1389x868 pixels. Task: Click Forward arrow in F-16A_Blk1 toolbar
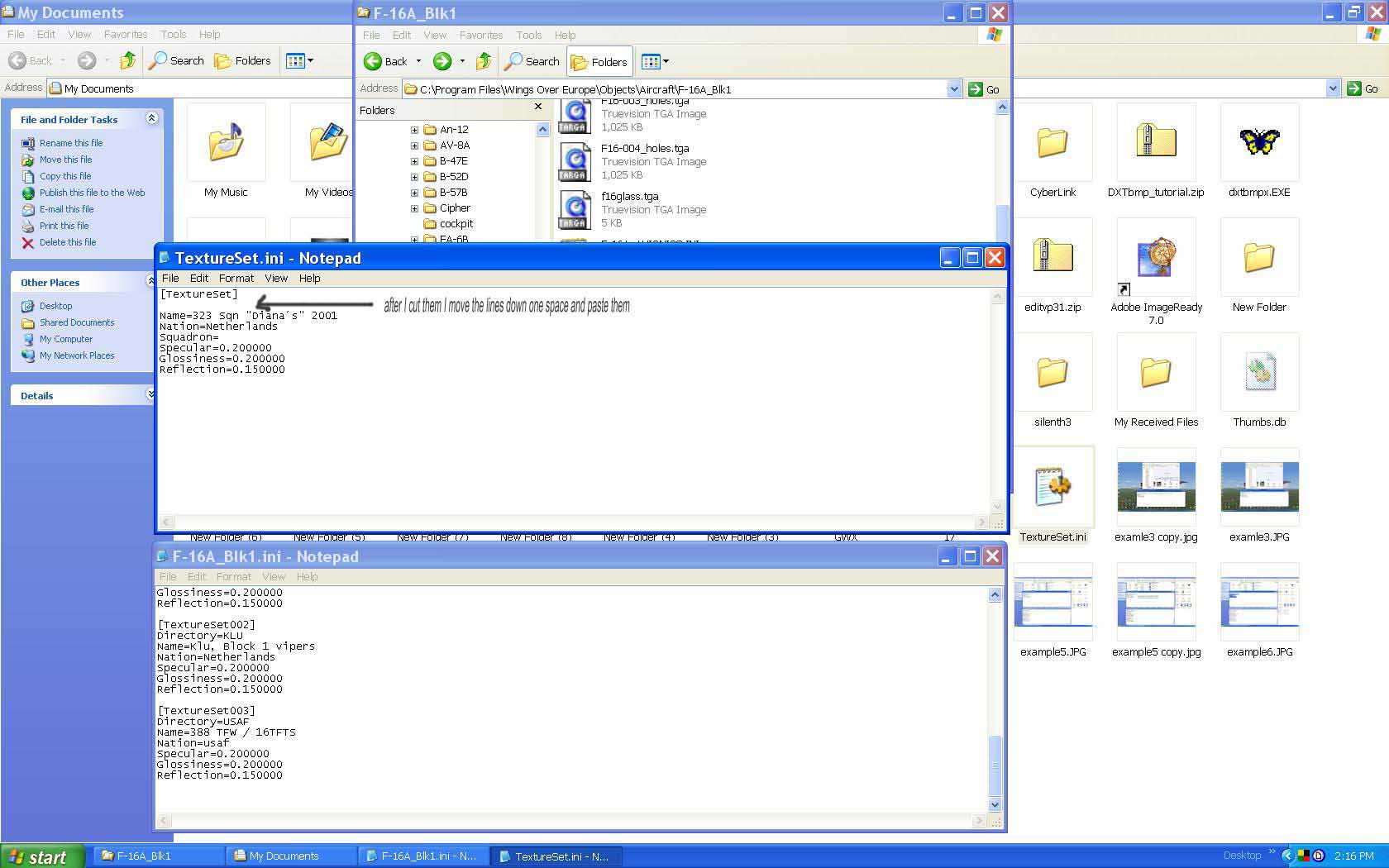click(442, 61)
